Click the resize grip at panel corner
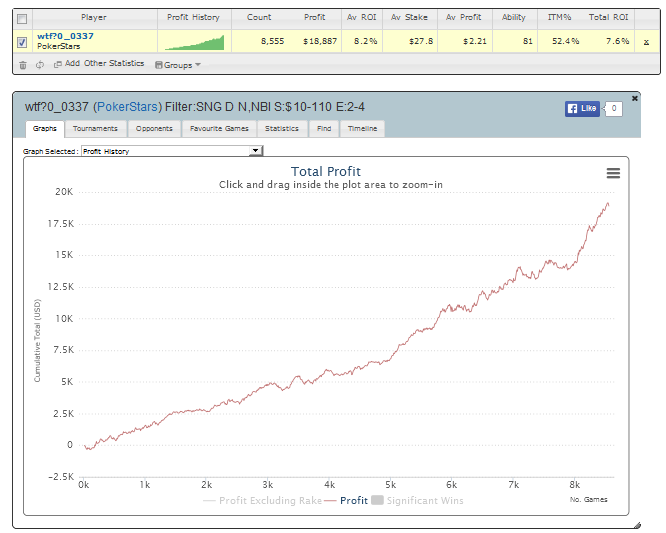 pyautogui.click(x=637, y=525)
